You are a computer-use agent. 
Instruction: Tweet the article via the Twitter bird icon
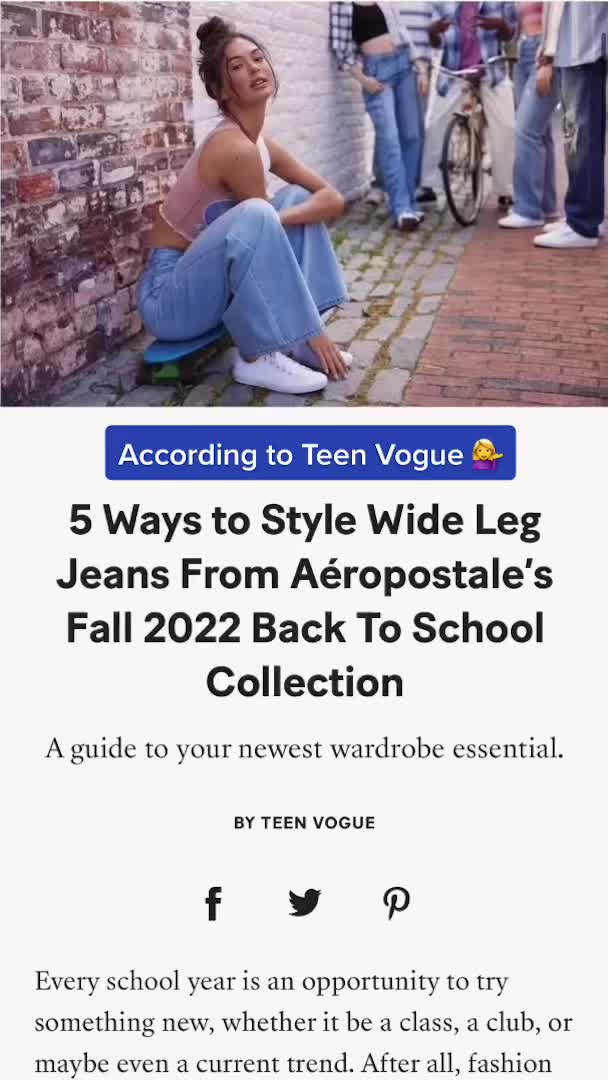(x=304, y=903)
